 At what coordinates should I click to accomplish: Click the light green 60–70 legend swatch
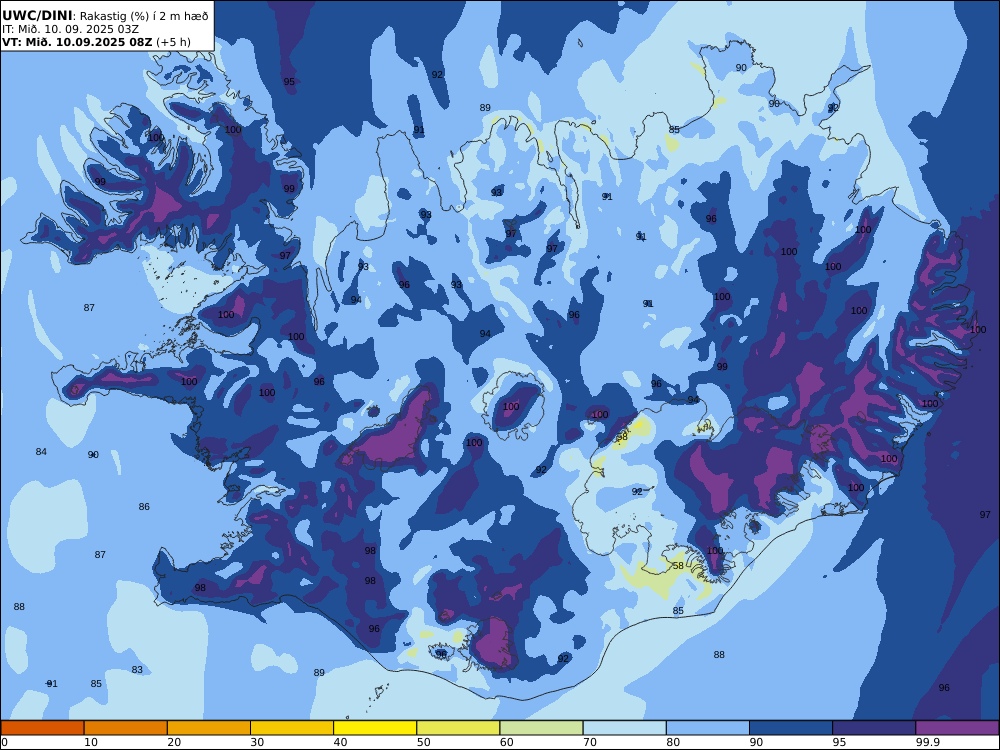pyautogui.click(x=541, y=728)
